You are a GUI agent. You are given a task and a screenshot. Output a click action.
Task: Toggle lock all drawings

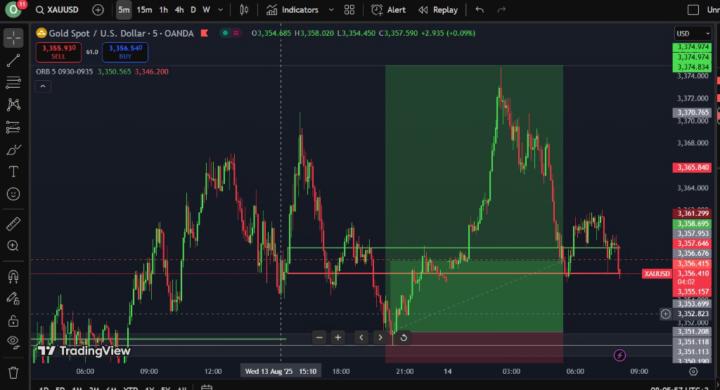13,320
